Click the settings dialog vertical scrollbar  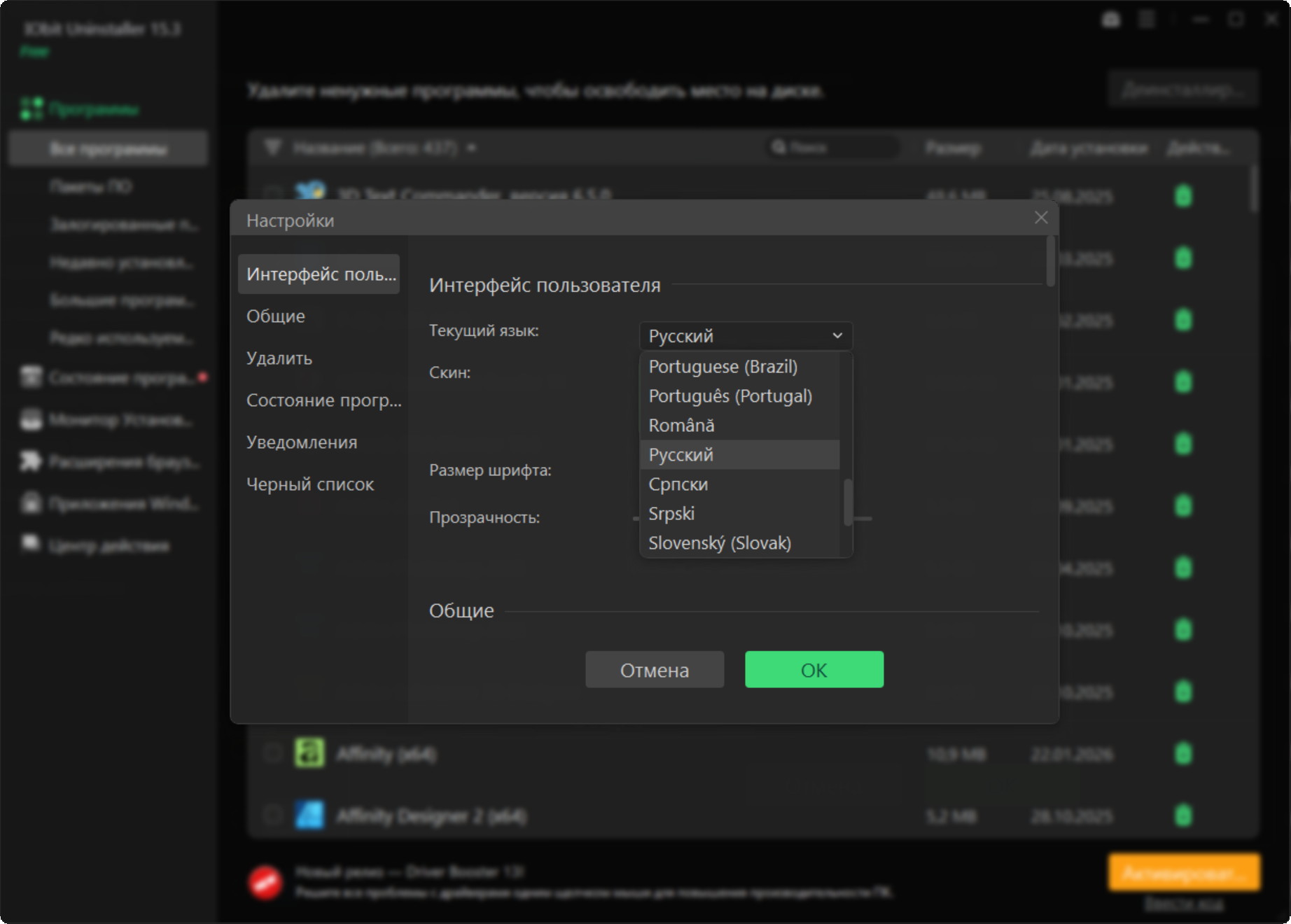[1050, 262]
